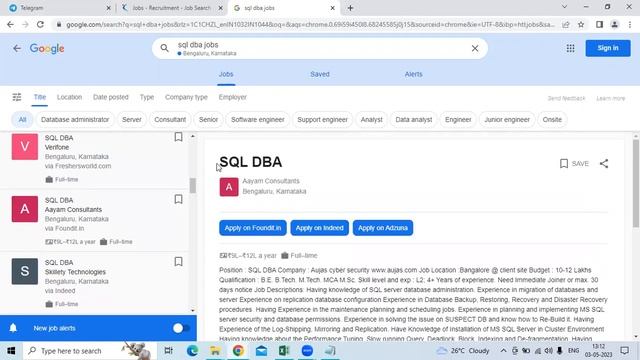The image size is (640, 360).
Task: Reload the page with the refresh icon
Action: tap(40, 24)
